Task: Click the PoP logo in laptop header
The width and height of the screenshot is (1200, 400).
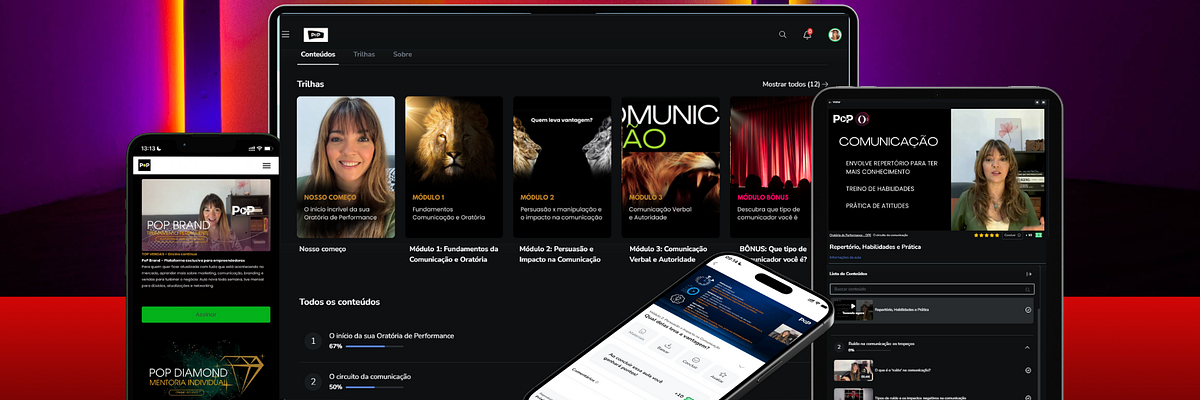Action: click(315, 34)
